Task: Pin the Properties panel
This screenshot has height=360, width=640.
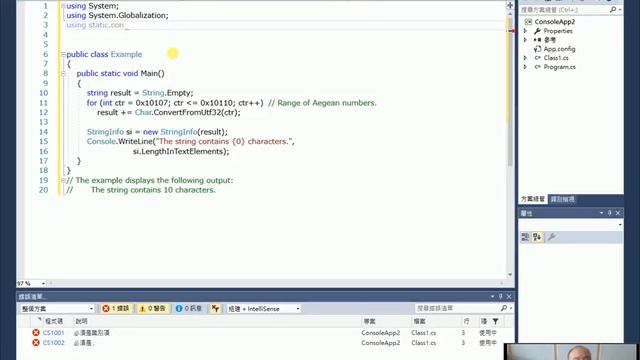Action: click(x=610, y=213)
